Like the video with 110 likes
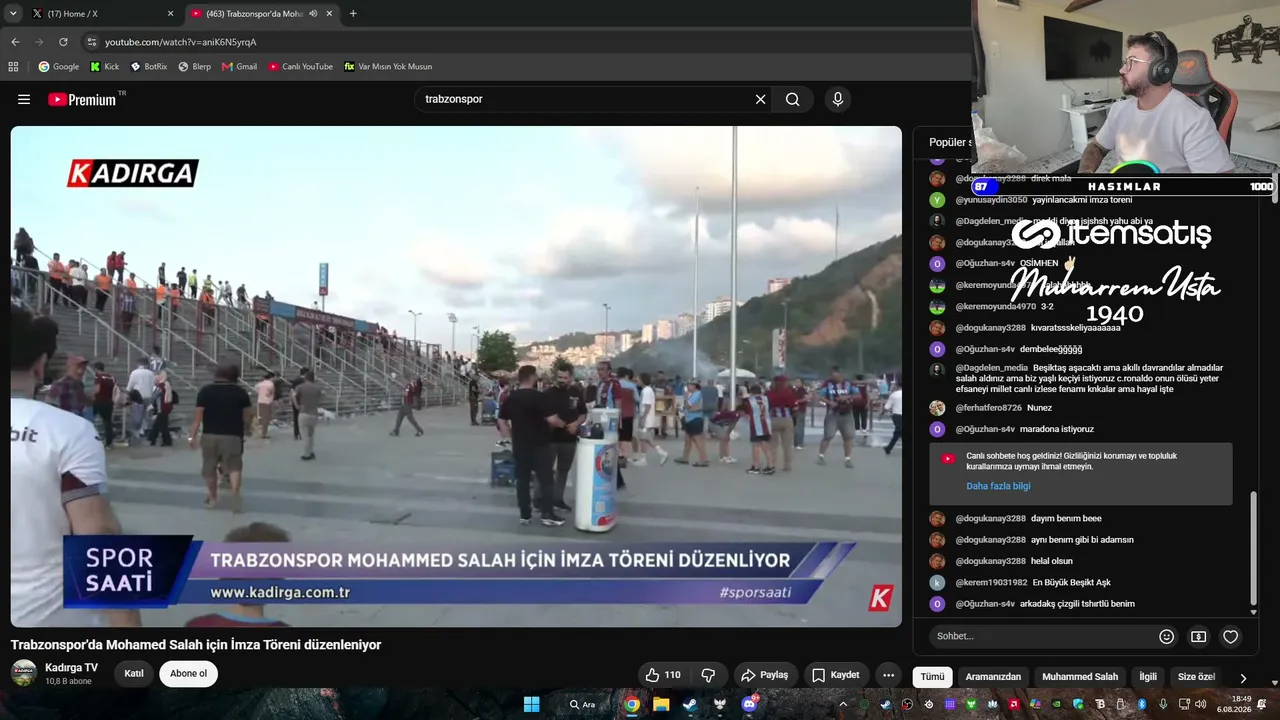 click(663, 675)
